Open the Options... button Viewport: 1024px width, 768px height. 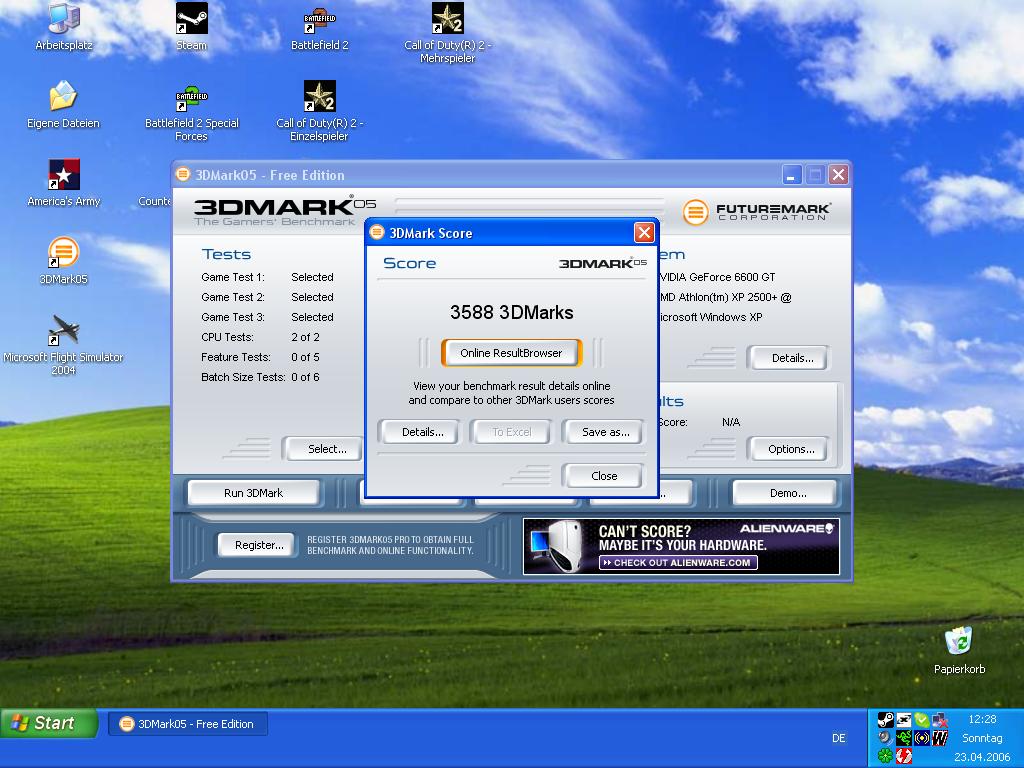coord(791,449)
